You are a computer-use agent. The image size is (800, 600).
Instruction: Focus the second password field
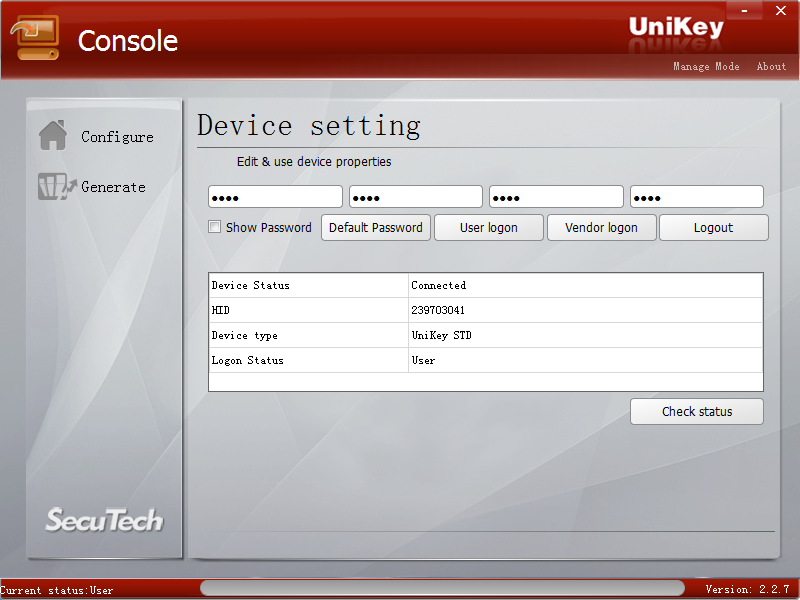416,197
